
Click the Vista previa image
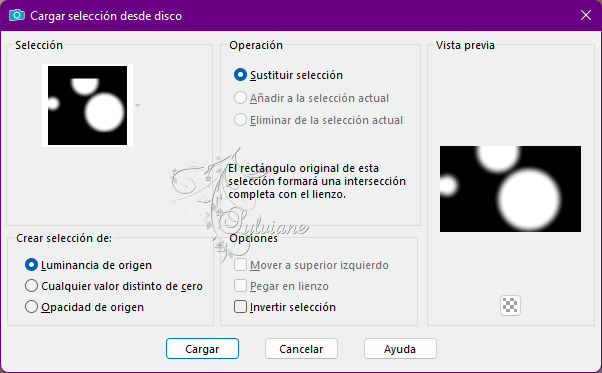click(510, 189)
